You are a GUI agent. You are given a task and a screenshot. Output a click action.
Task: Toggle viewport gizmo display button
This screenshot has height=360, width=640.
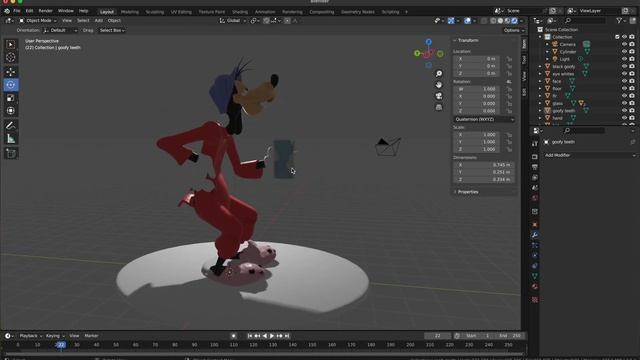(x=451, y=20)
